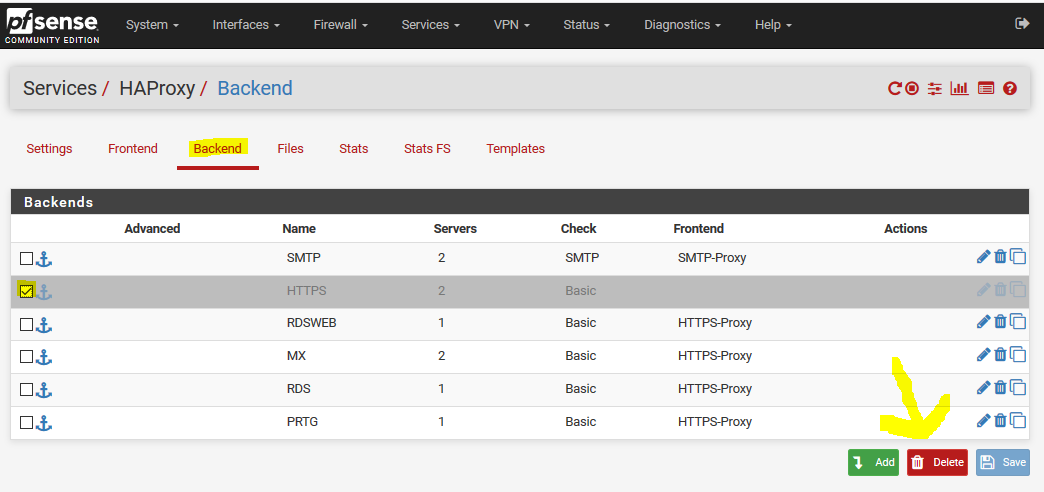Image resolution: width=1044 pixels, height=492 pixels.
Task: Click the red Delete button
Action: click(x=937, y=462)
